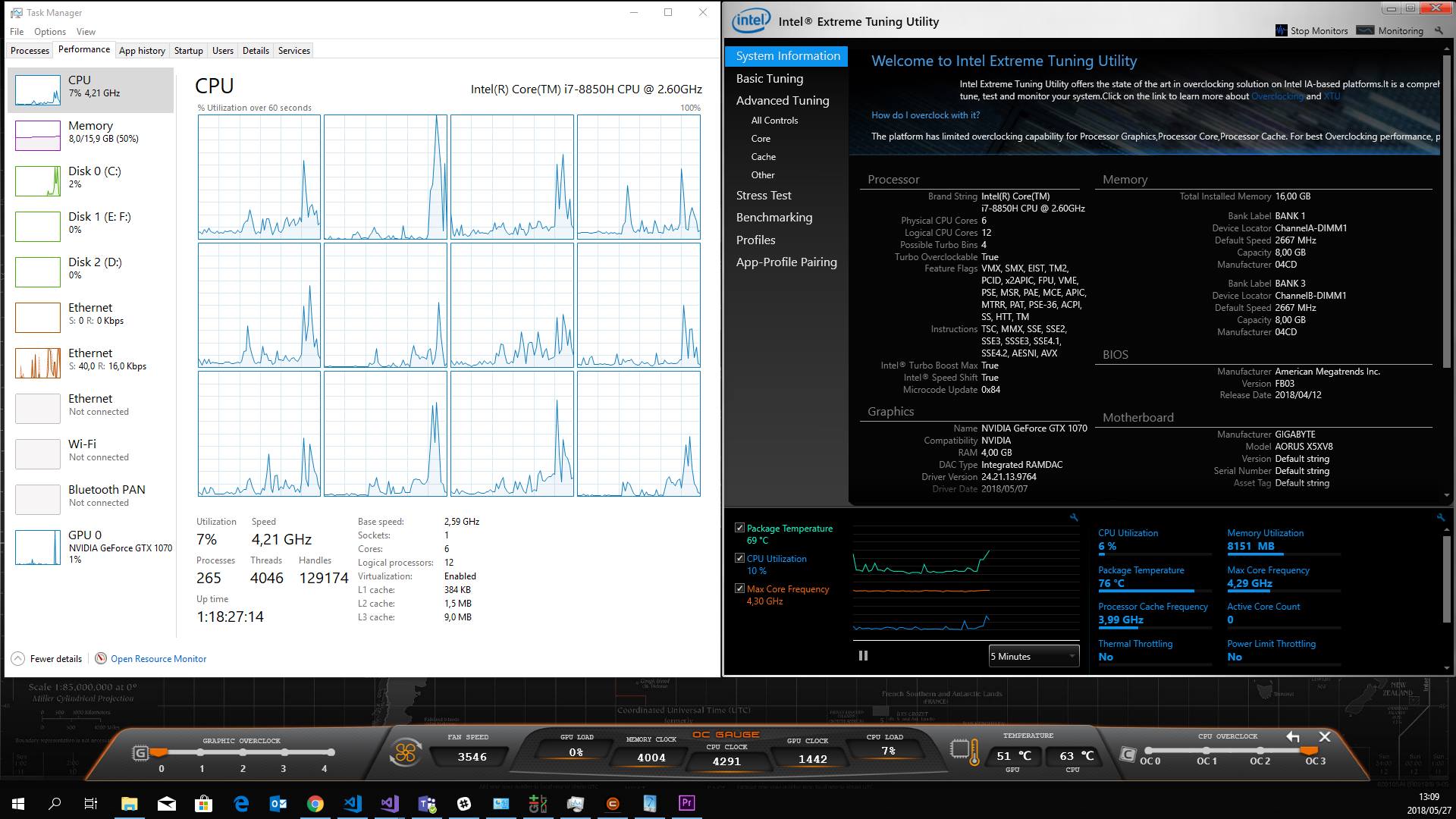This screenshot has width=1456, height=819.
Task: Open File Explorer from taskbar
Action: [130, 804]
